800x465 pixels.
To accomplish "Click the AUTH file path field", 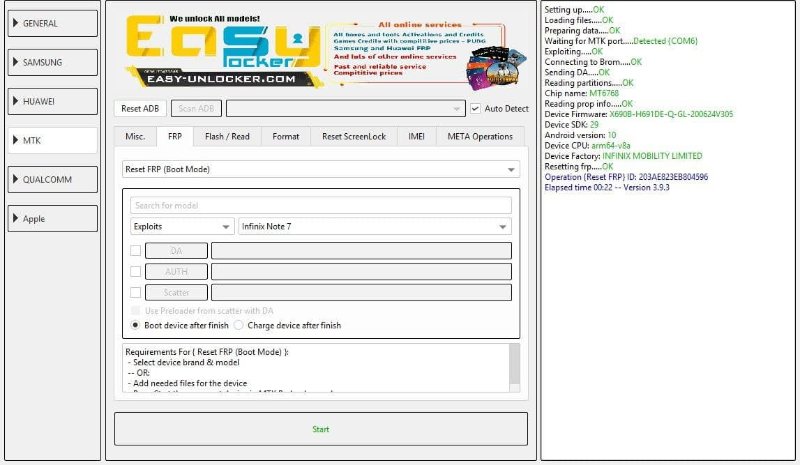I will click(x=361, y=272).
